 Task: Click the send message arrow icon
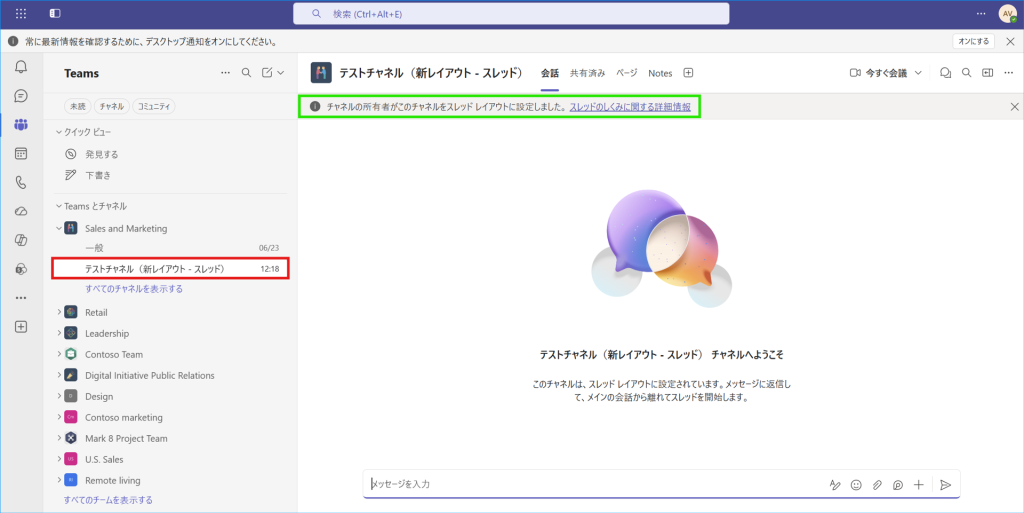pyautogui.click(x=946, y=485)
